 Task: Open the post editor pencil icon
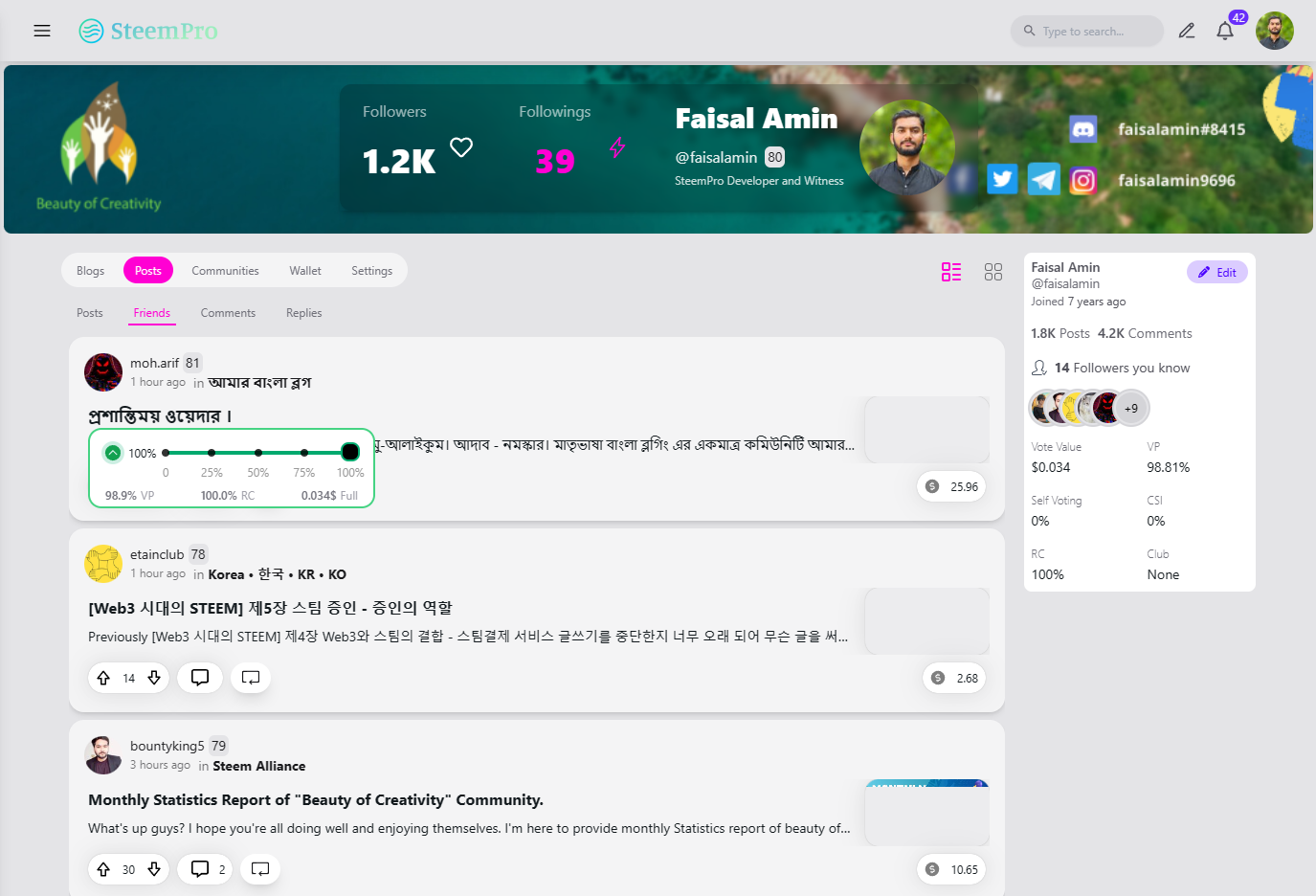point(1187,31)
